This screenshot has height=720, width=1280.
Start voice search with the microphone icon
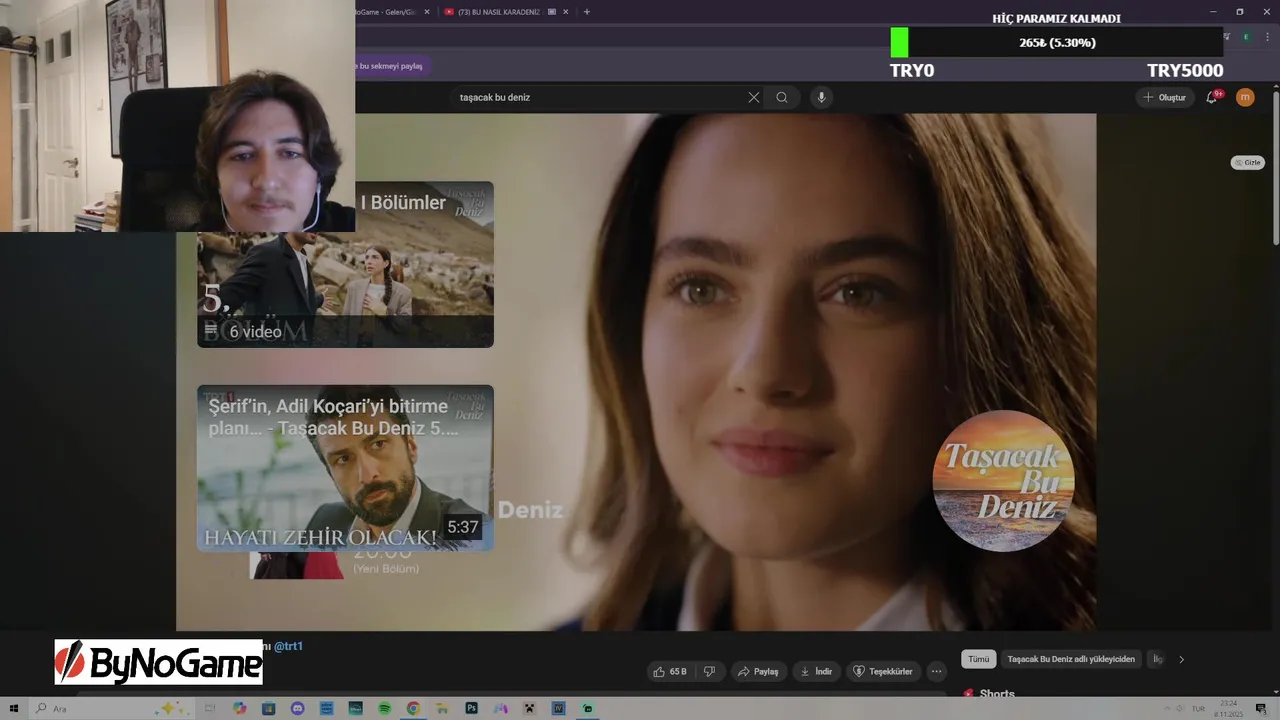821,97
